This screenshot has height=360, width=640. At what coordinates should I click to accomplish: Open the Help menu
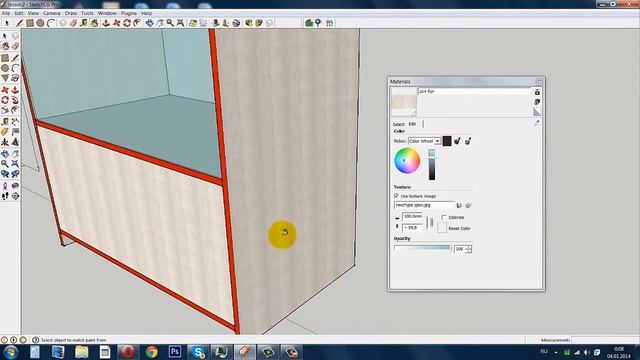pos(147,13)
